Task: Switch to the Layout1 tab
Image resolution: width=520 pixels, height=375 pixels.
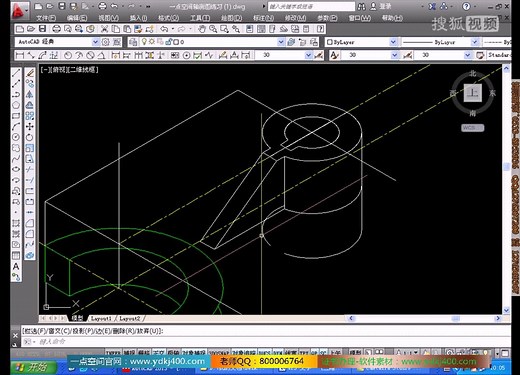Action: pyautogui.click(x=101, y=319)
